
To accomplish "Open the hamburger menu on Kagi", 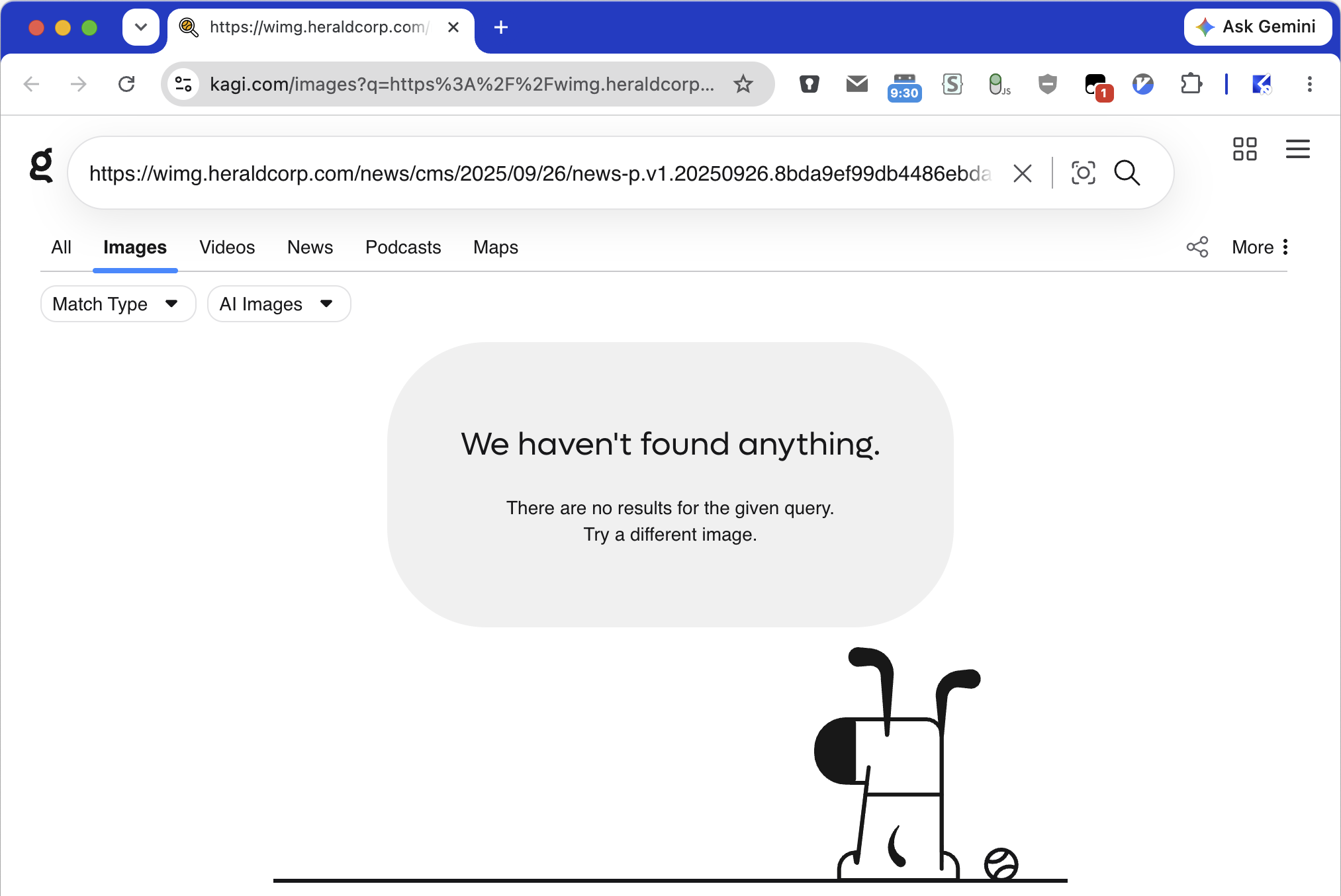I will (x=1297, y=149).
